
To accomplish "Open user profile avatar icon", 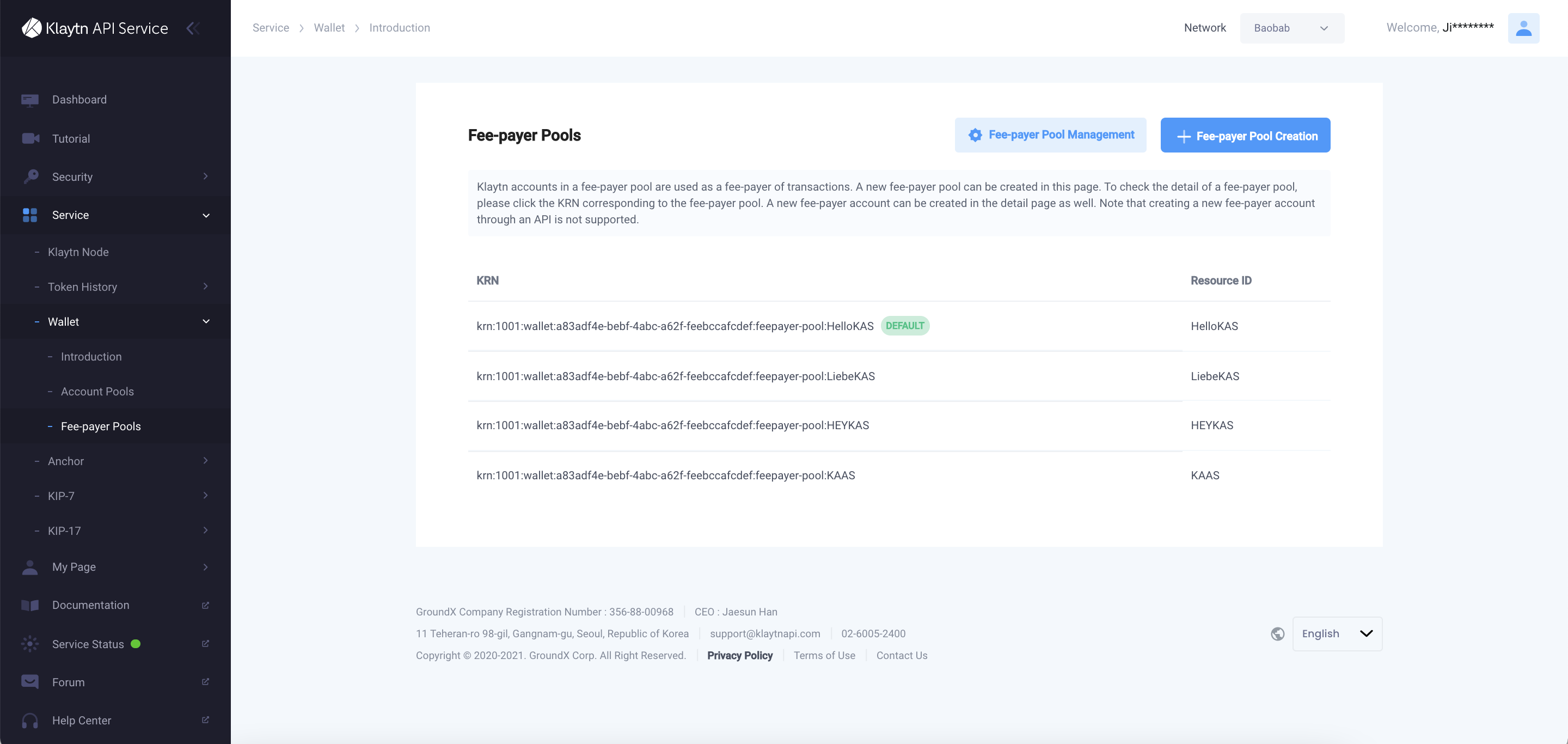I will [1523, 28].
